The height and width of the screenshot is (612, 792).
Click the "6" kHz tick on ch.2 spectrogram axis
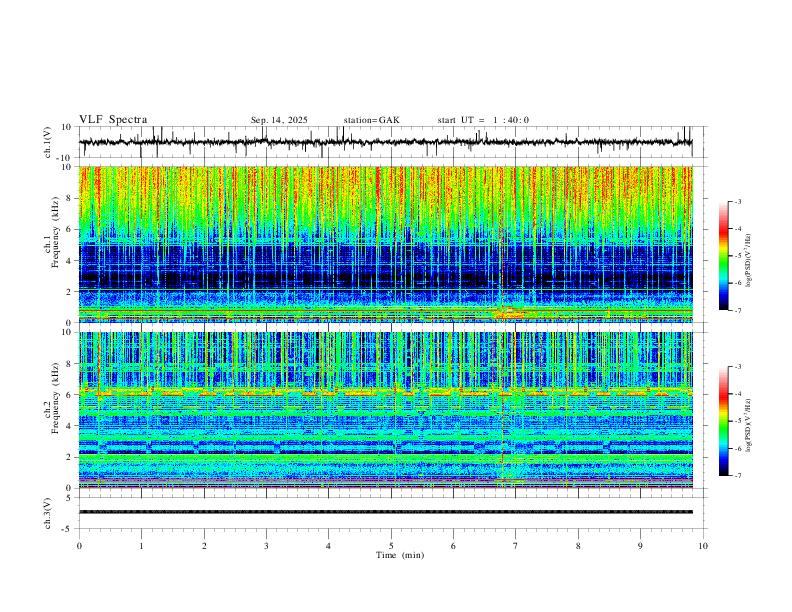pos(70,395)
